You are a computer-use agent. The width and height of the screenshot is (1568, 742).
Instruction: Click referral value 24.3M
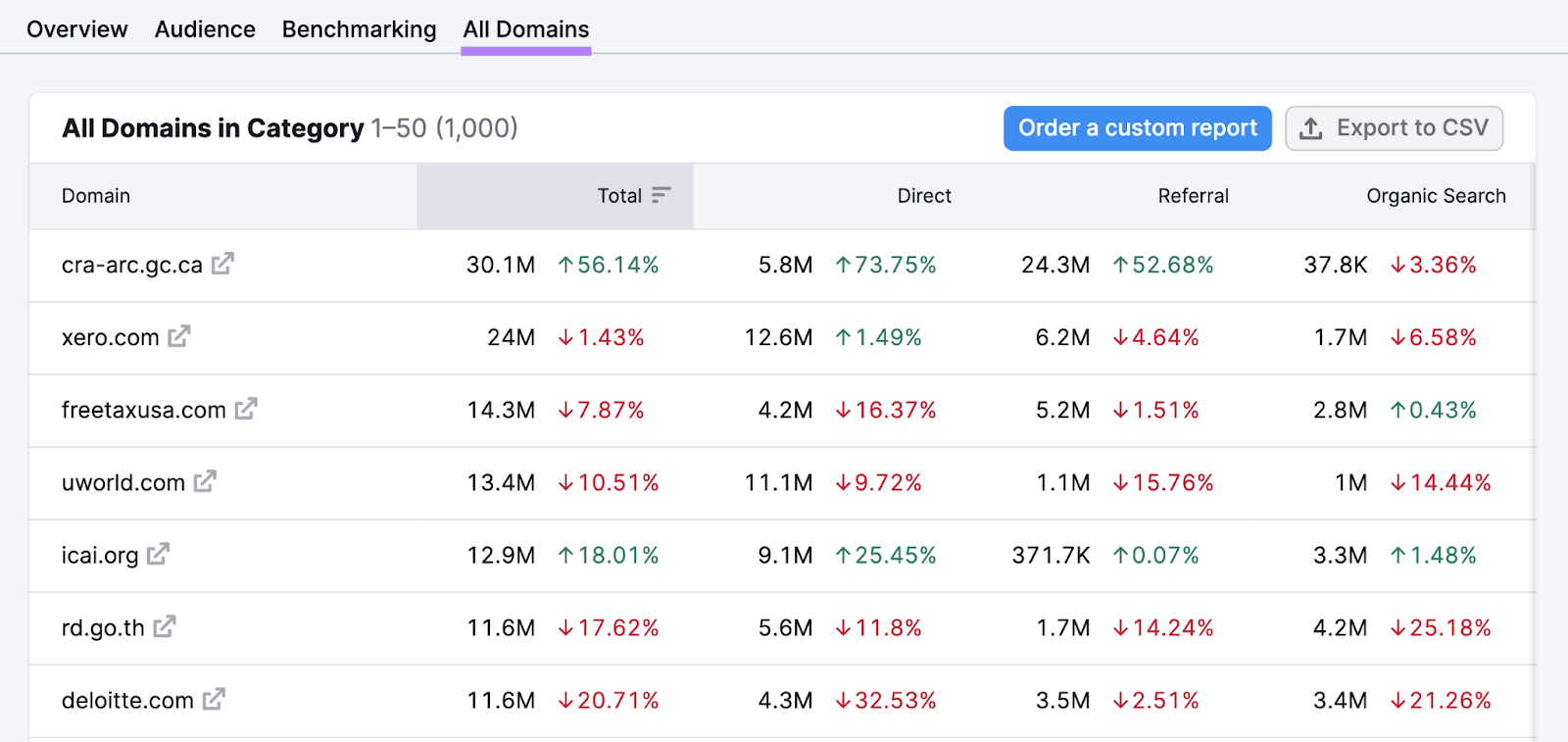tap(1055, 265)
